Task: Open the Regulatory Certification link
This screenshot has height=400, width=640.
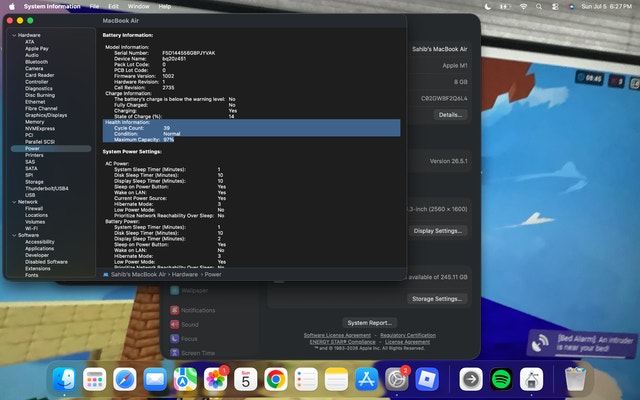Action: tap(408, 336)
